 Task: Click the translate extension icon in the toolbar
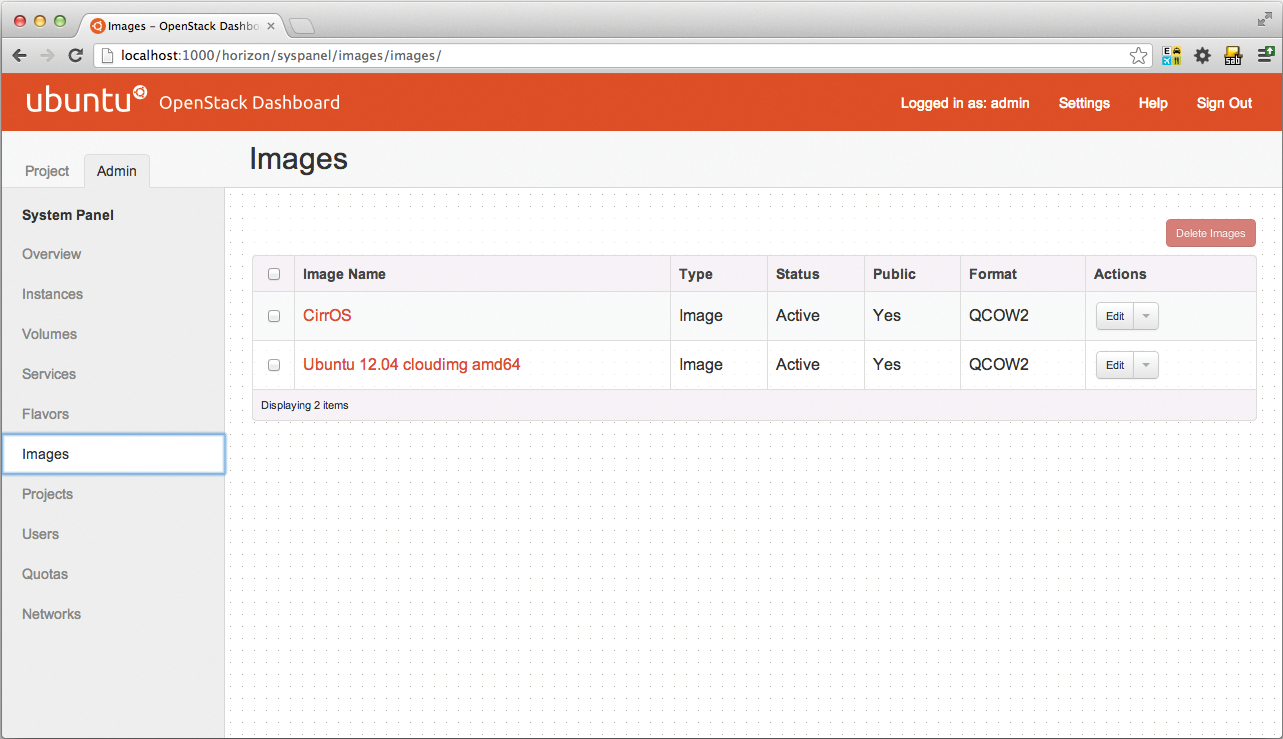point(1170,55)
